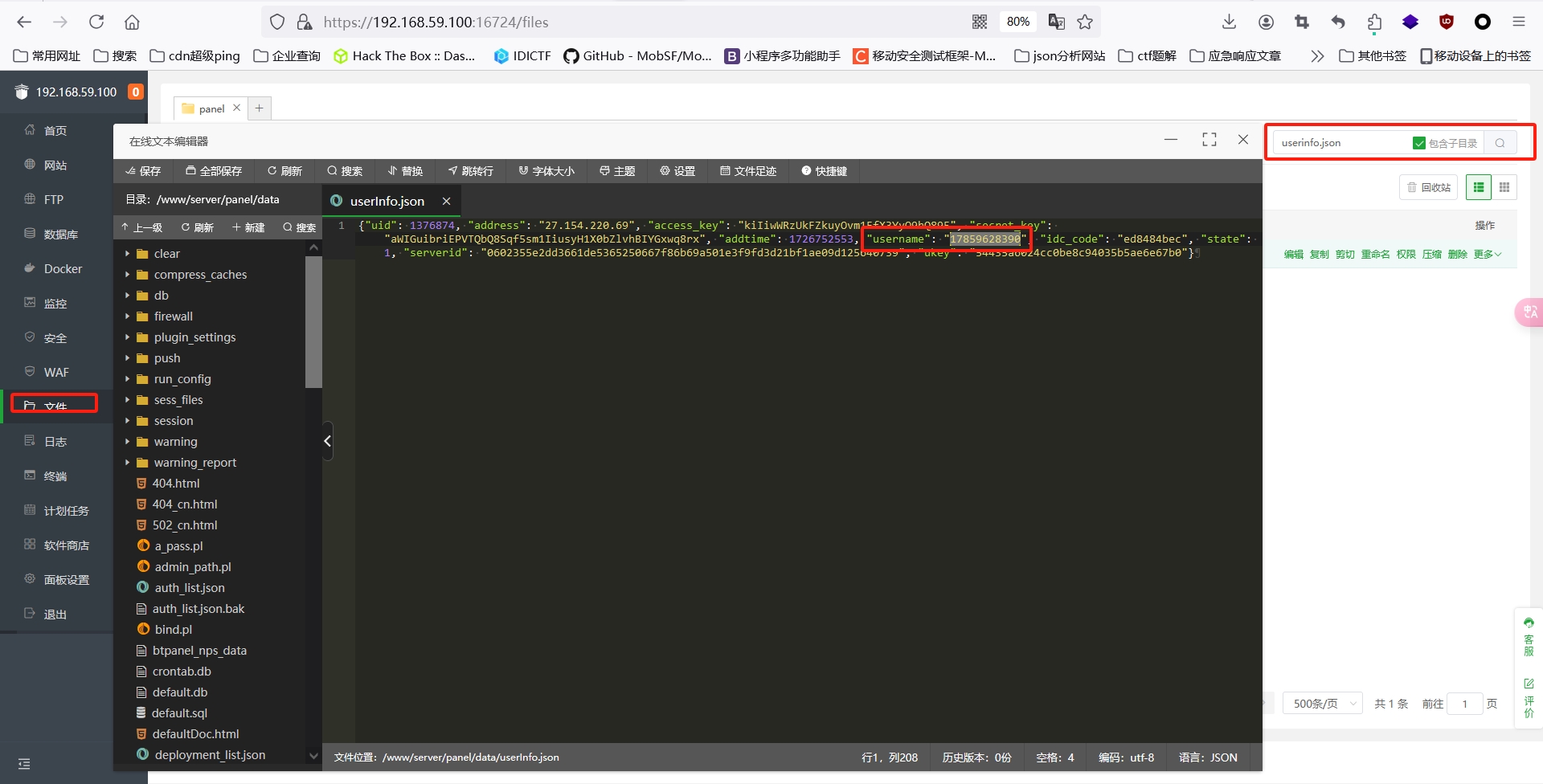Open browser hamburger menu
The width and height of the screenshot is (1543, 784).
pos(1518,22)
